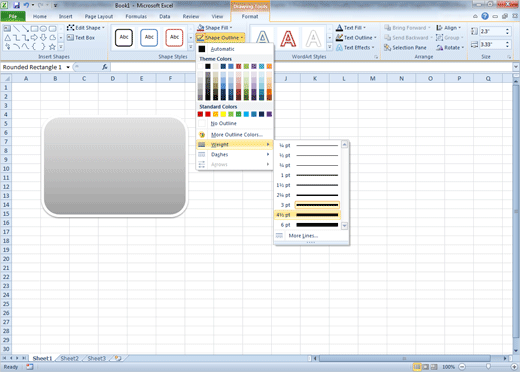
Task: Click the Edit Shape button
Action: (85, 28)
